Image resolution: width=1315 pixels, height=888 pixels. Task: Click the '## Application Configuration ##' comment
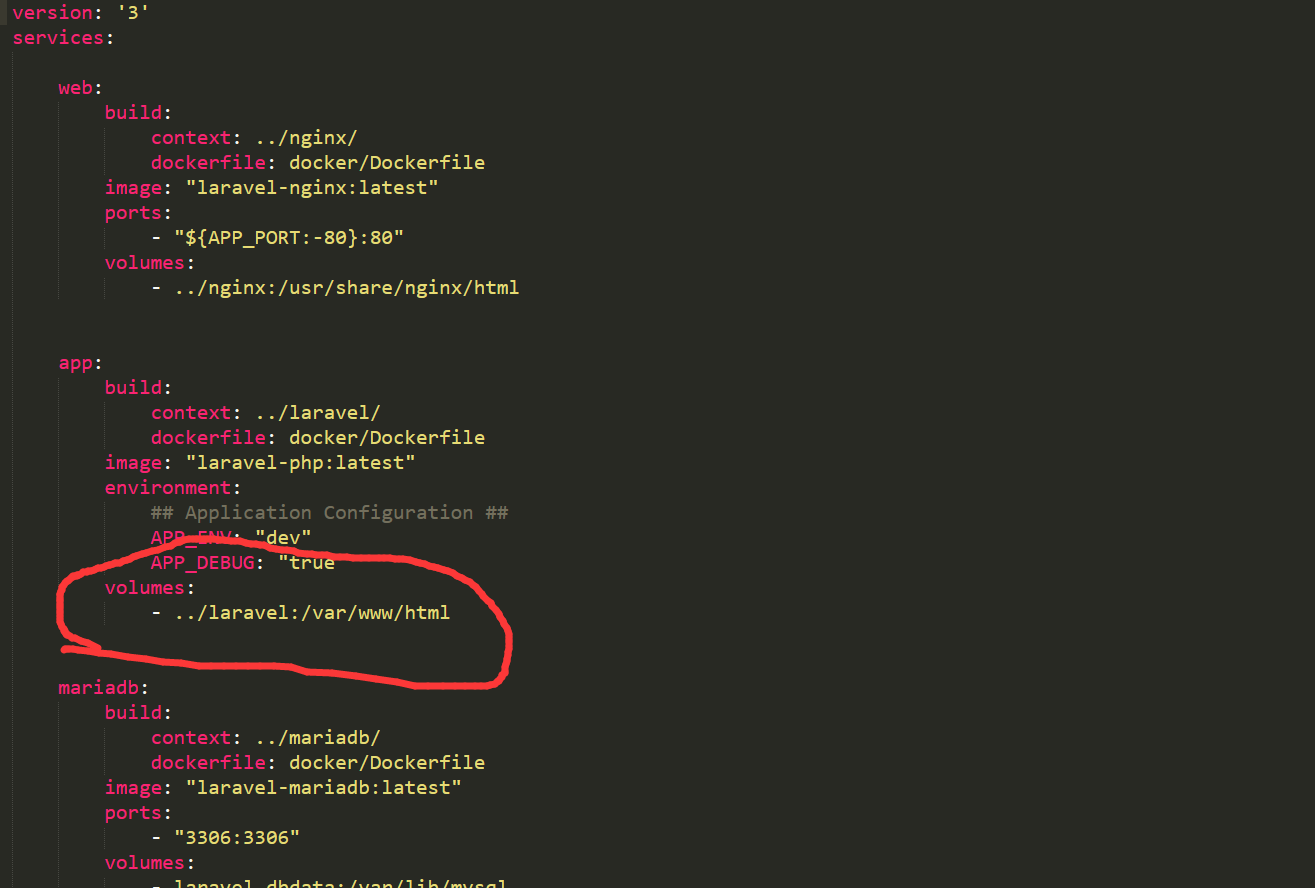[x=329, y=513]
